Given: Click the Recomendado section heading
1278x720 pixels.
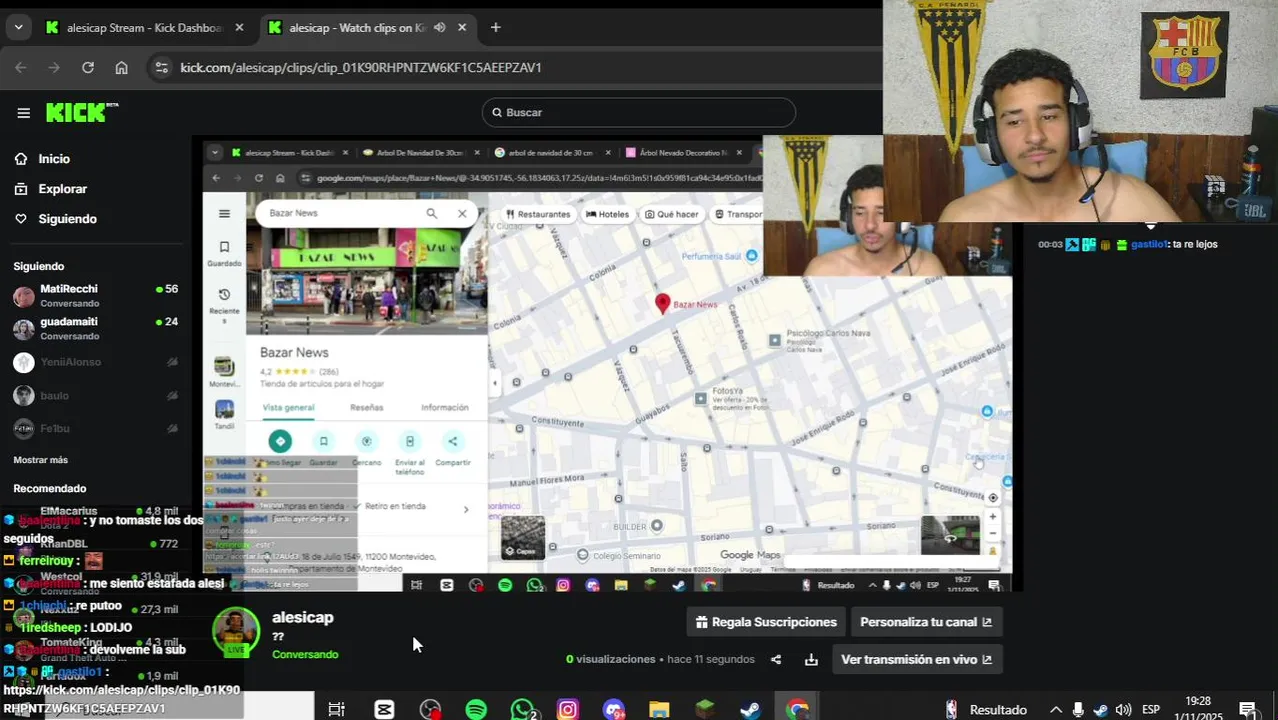Looking at the screenshot, I should tap(49, 488).
